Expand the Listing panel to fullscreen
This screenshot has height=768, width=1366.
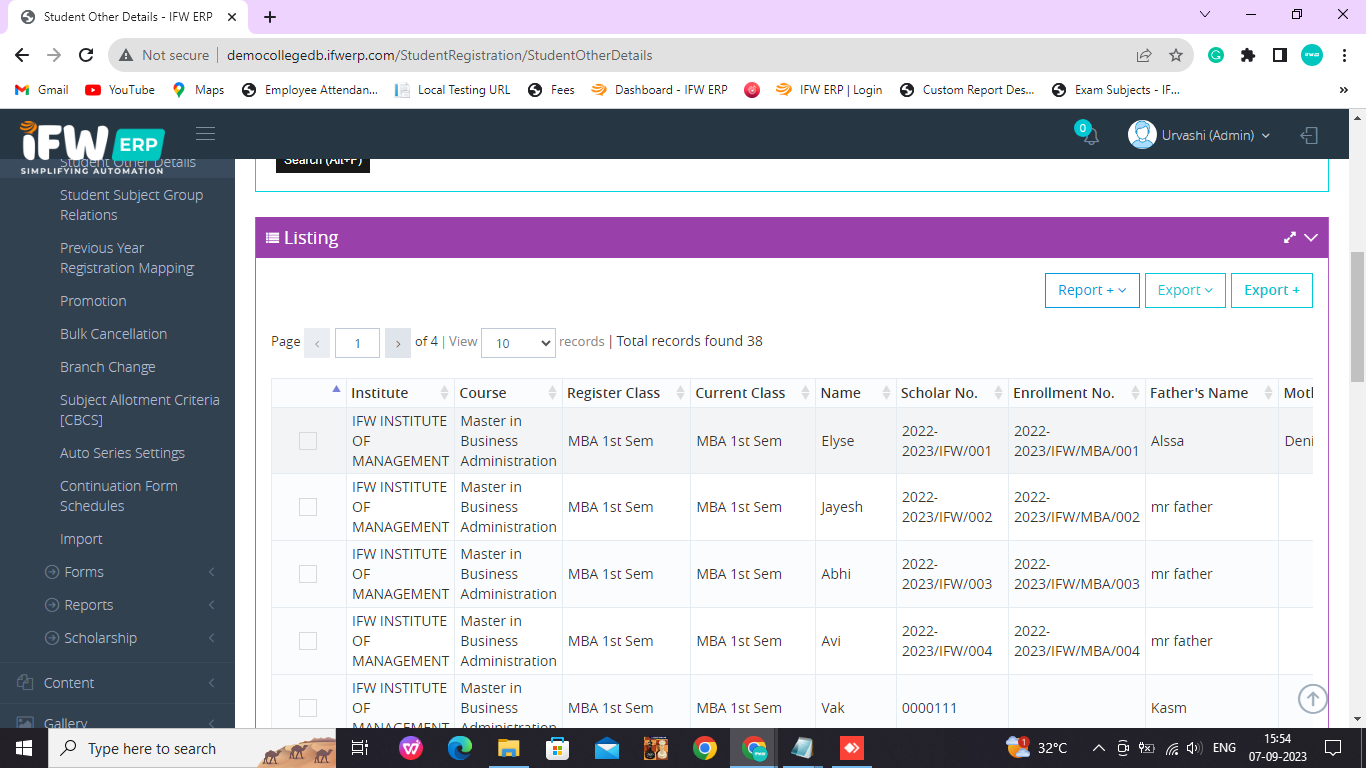1290,238
